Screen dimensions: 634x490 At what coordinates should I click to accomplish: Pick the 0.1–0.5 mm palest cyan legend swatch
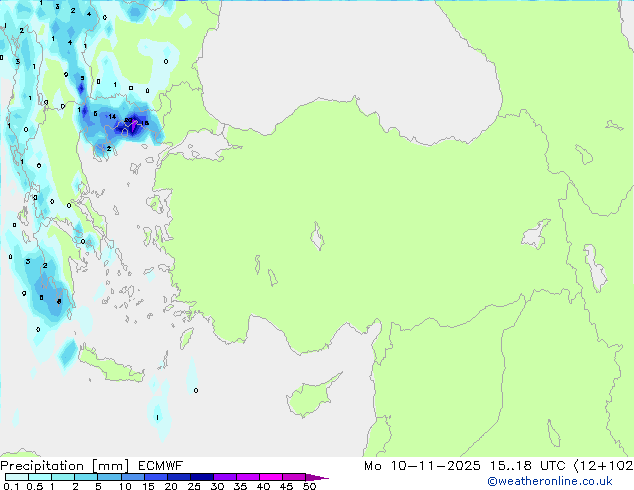[17, 477]
